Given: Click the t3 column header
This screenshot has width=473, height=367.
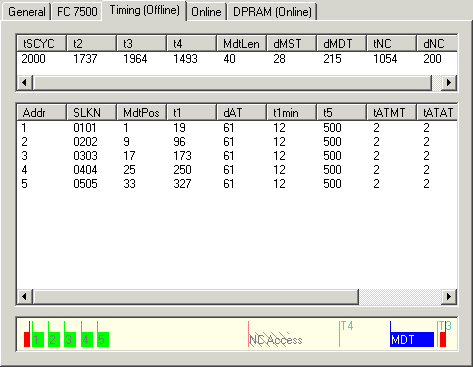Looking at the screenshot, I should tap(142, 44).
